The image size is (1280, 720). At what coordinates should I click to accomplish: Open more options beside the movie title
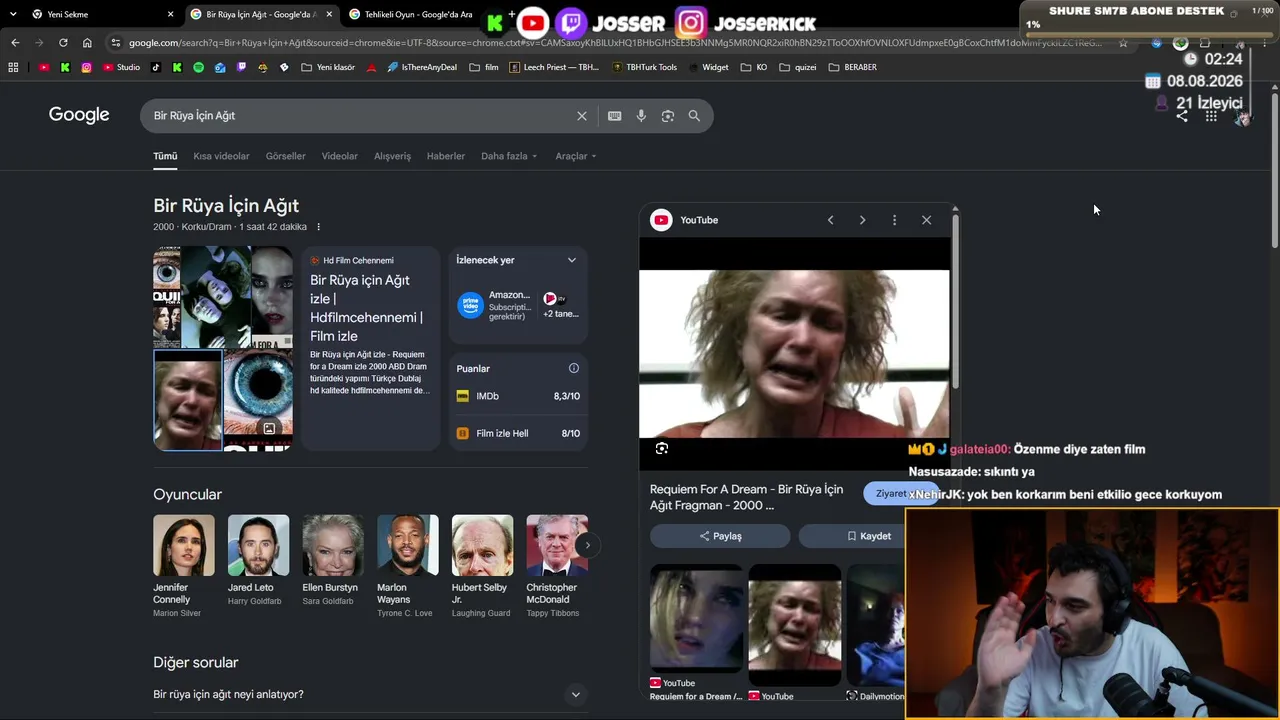319,227
